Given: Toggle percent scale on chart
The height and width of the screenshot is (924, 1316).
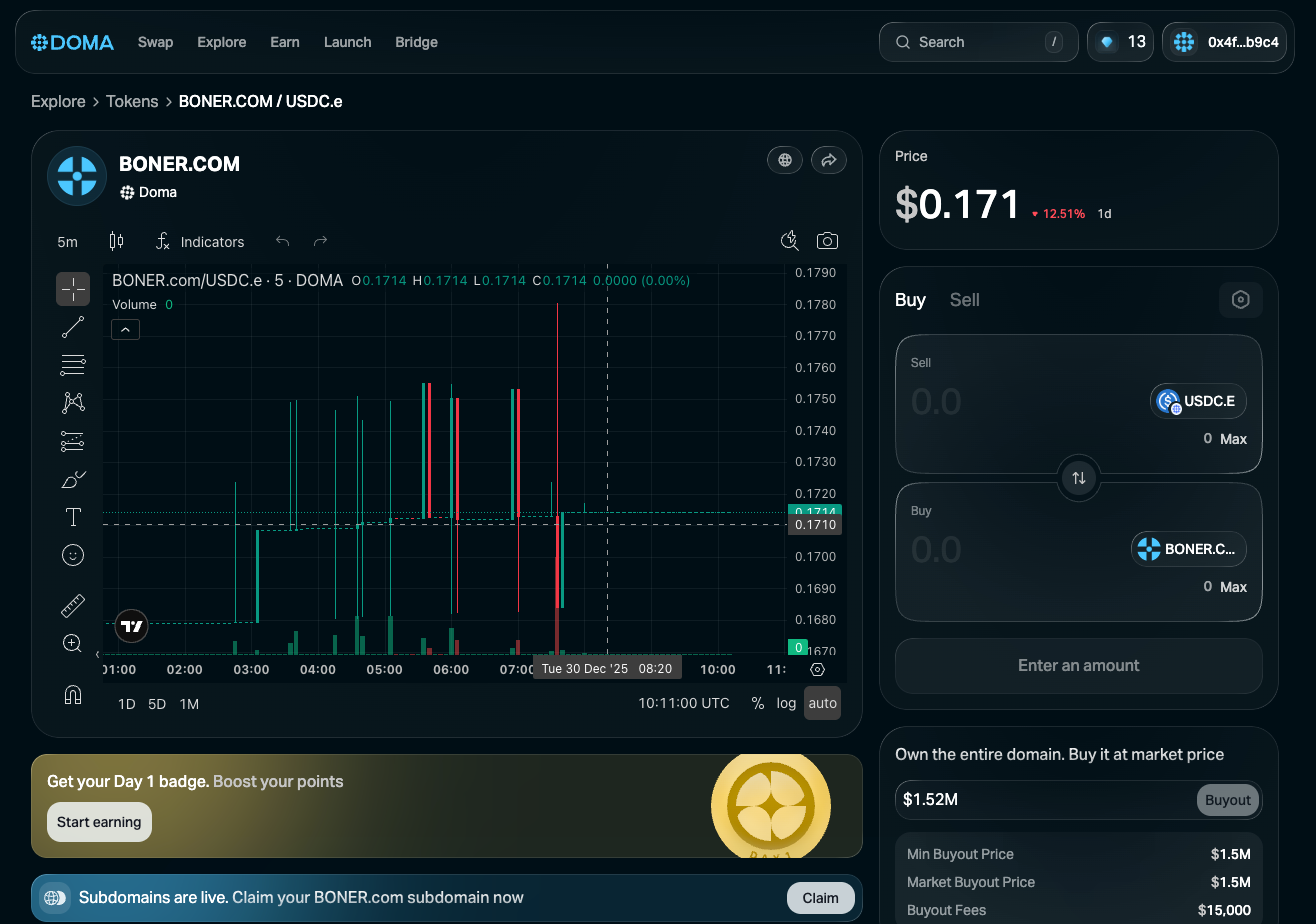Looking at the screenshot, I should pos(758,703).
